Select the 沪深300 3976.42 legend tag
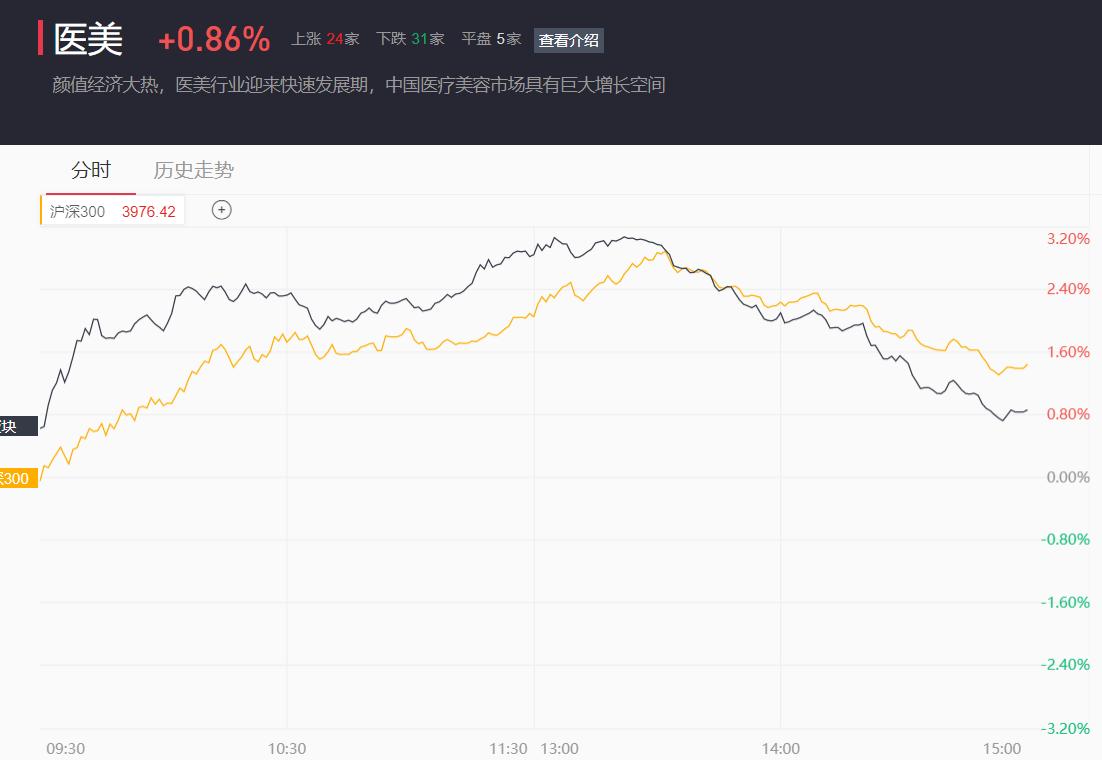 tap(112, 211)
